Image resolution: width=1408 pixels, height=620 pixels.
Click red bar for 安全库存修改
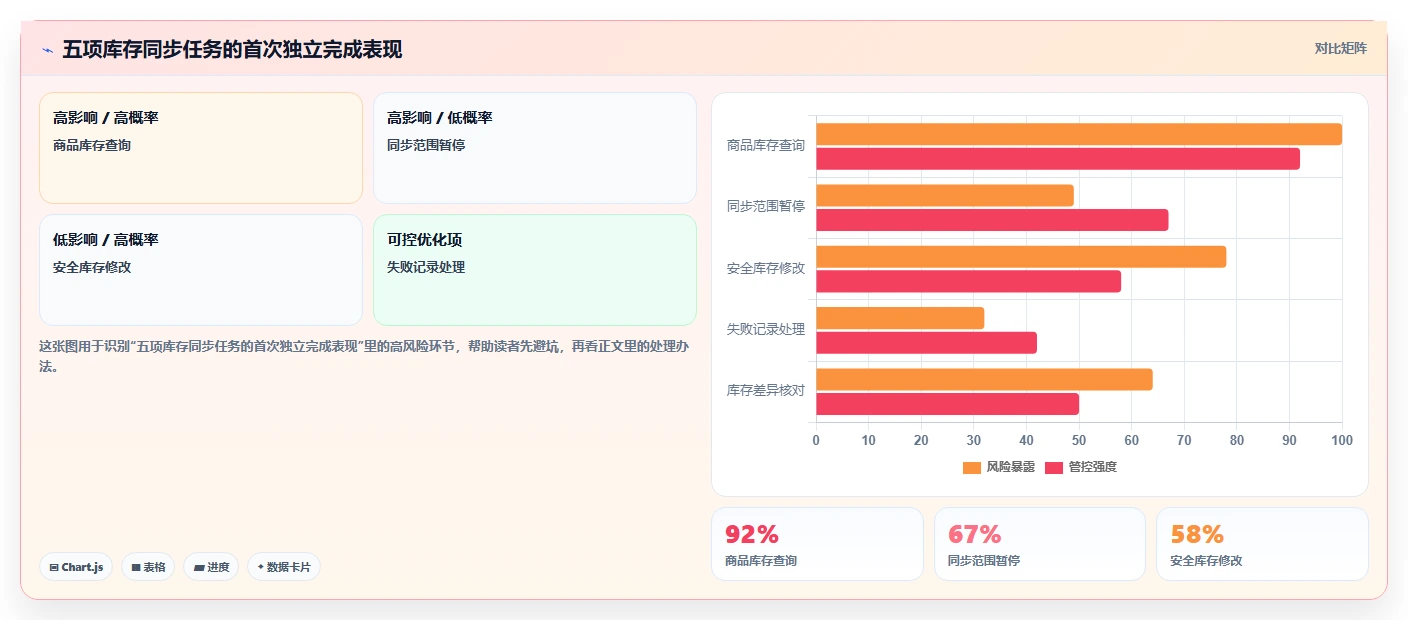(x=968, y=281)
